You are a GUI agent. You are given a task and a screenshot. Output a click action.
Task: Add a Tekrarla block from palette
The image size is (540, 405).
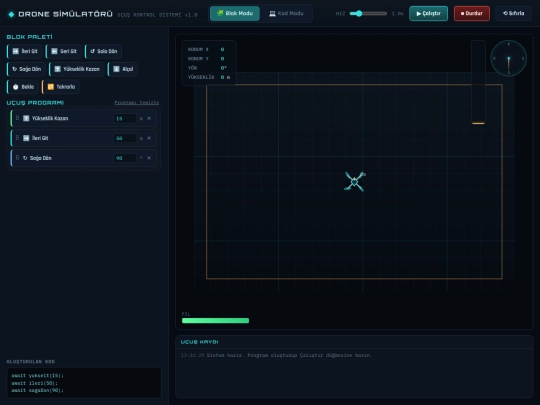tap(61, 87)
